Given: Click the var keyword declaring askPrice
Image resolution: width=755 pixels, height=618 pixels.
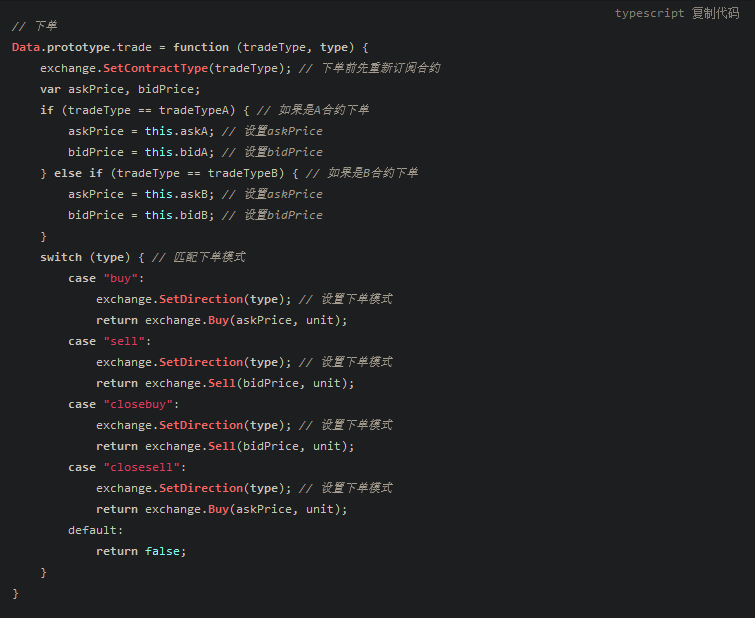Looking at the screenshot, I should pos(50,89).
